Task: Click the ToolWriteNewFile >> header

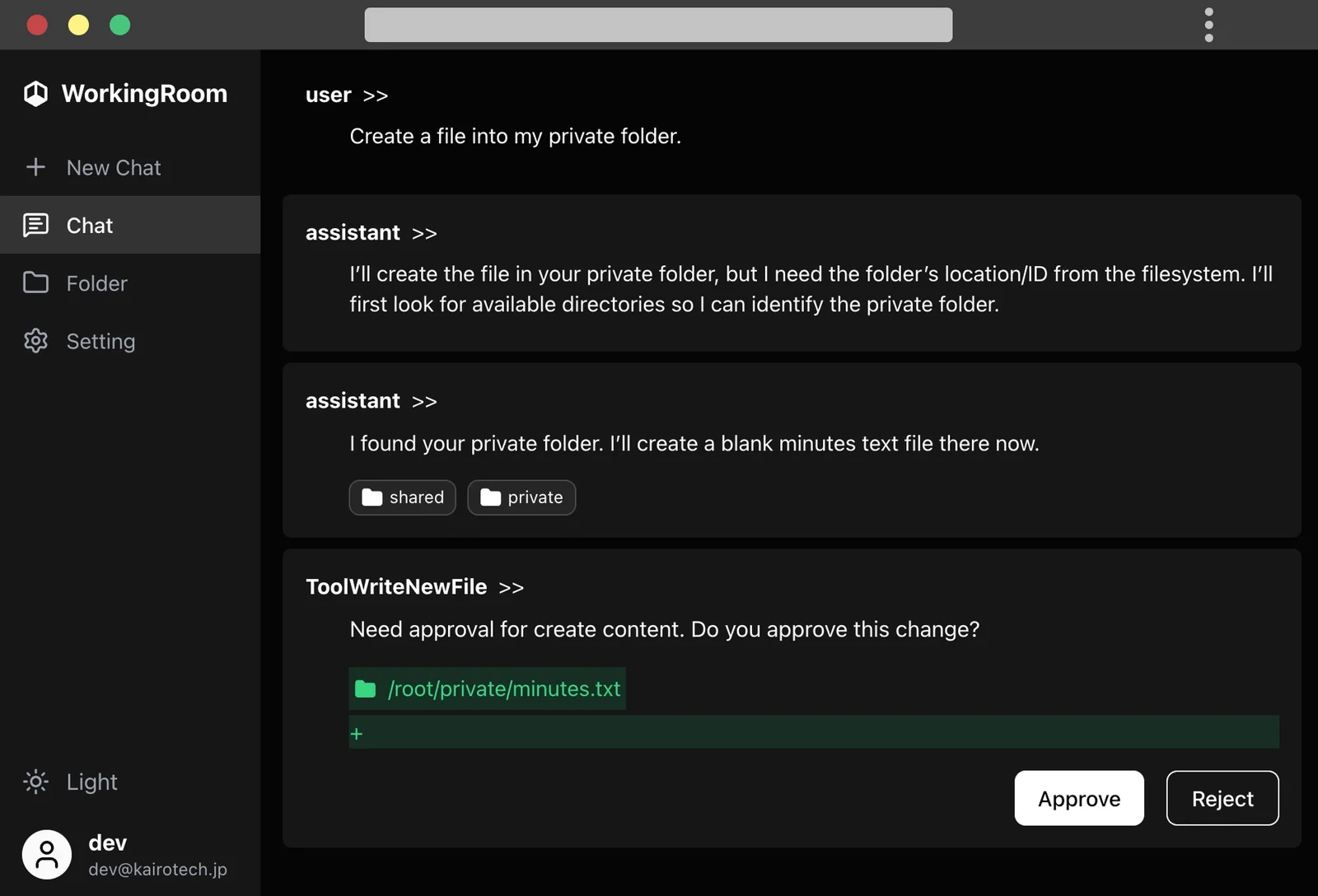Action: 414,587
